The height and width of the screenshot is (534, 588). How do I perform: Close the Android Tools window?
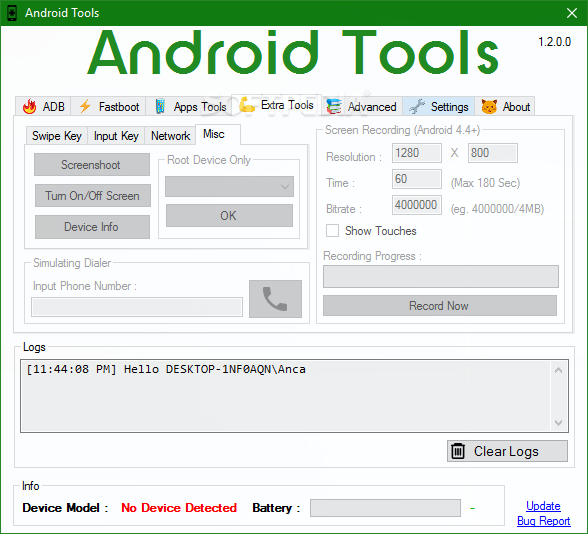pyautogui.click(x=572, y=13)
